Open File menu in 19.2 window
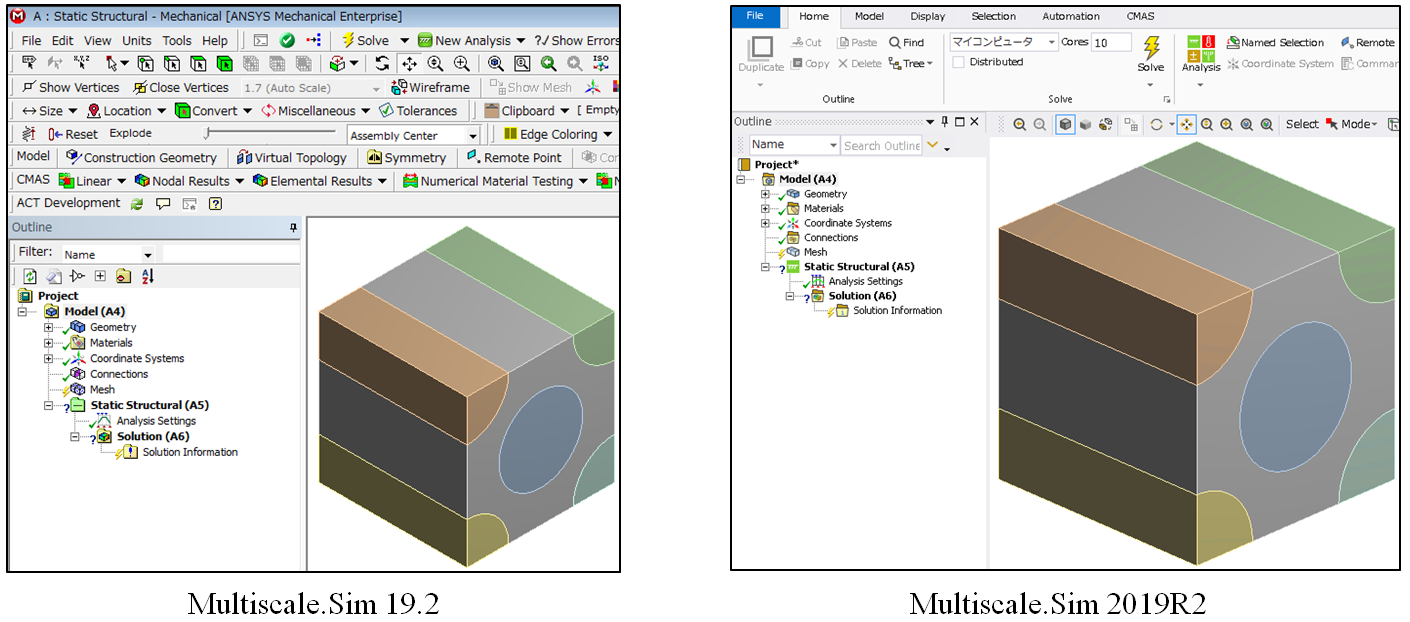 (31, 40)
